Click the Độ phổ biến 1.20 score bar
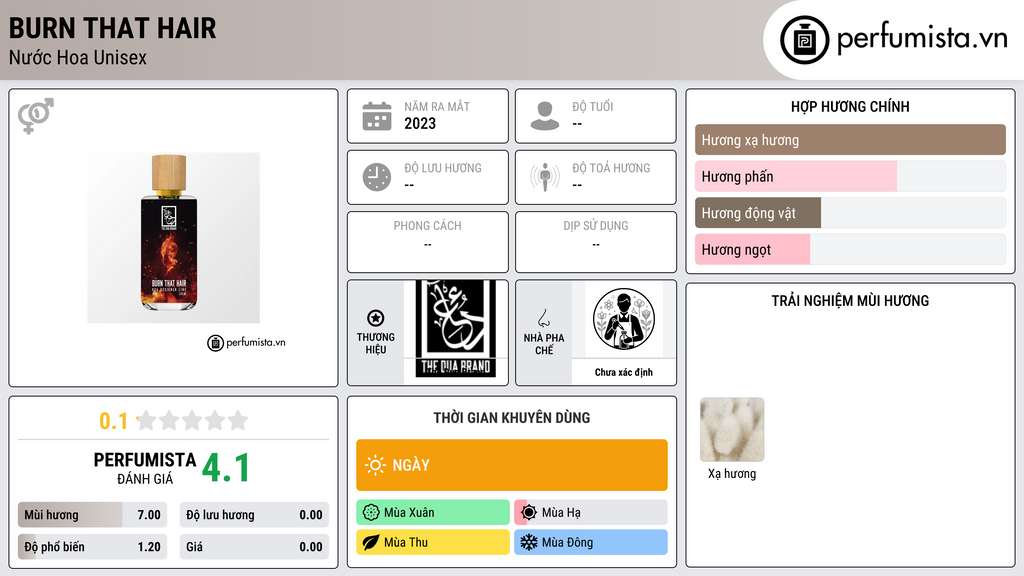 pyautogui.click(x=93, y=547)
